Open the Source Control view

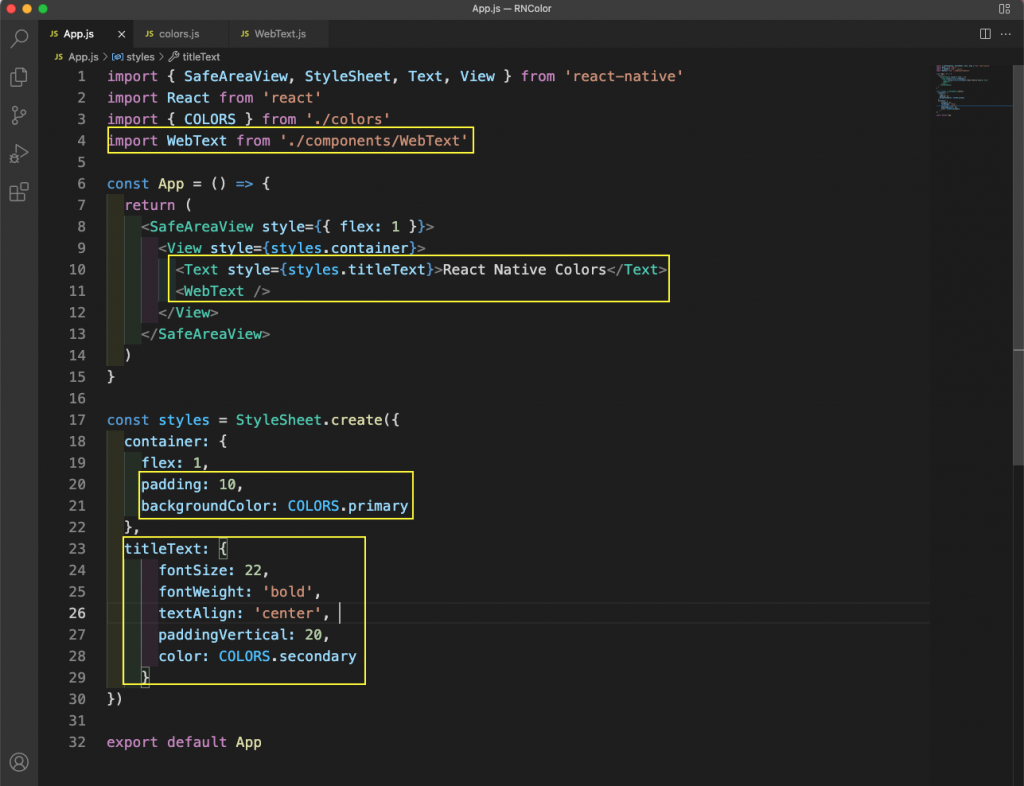point(20,116)
